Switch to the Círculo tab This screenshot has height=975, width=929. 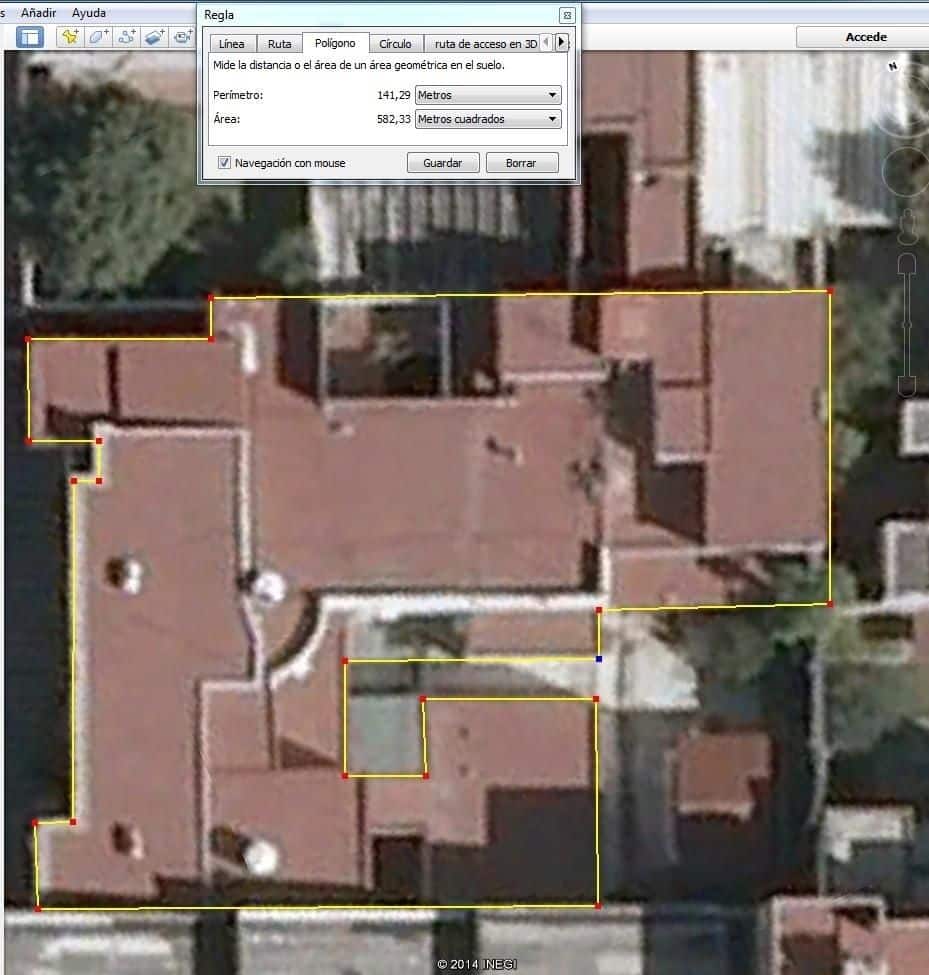pyautogui.click(x=395, y=44)
